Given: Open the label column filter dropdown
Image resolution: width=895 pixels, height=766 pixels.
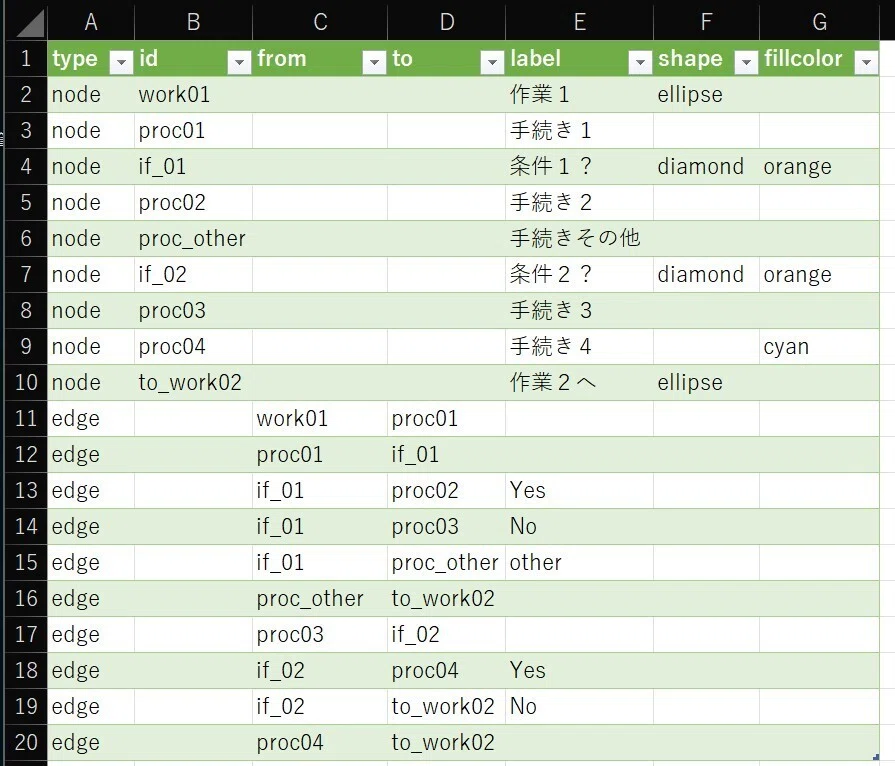Looking at the screenshot, I should point(640,62).
